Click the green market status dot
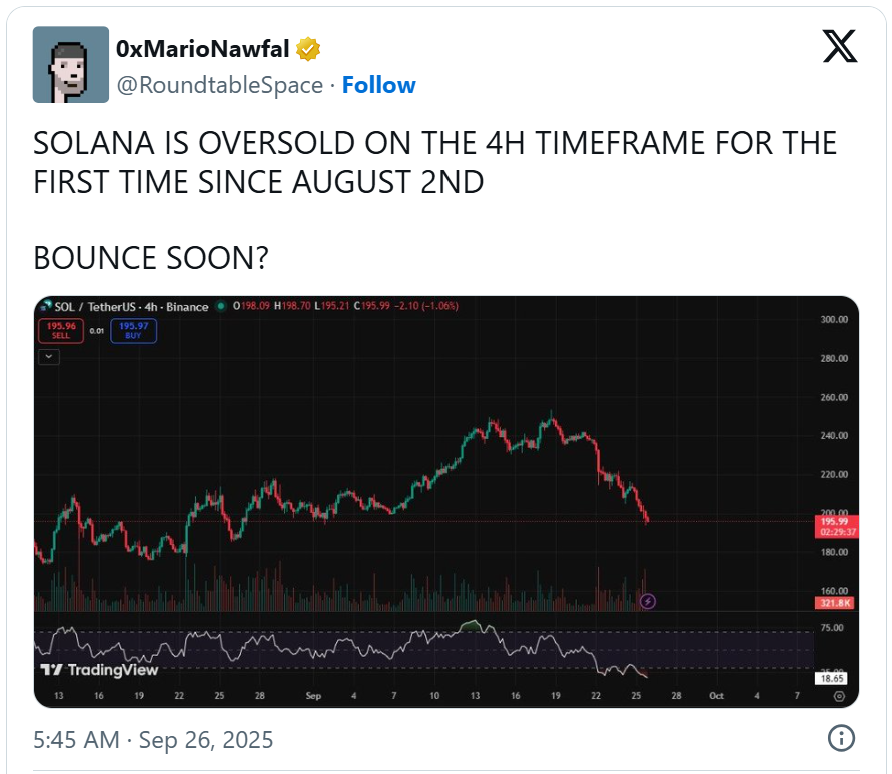Image resolution: width=892 pixels, height=774 pixels. (219, 307)
